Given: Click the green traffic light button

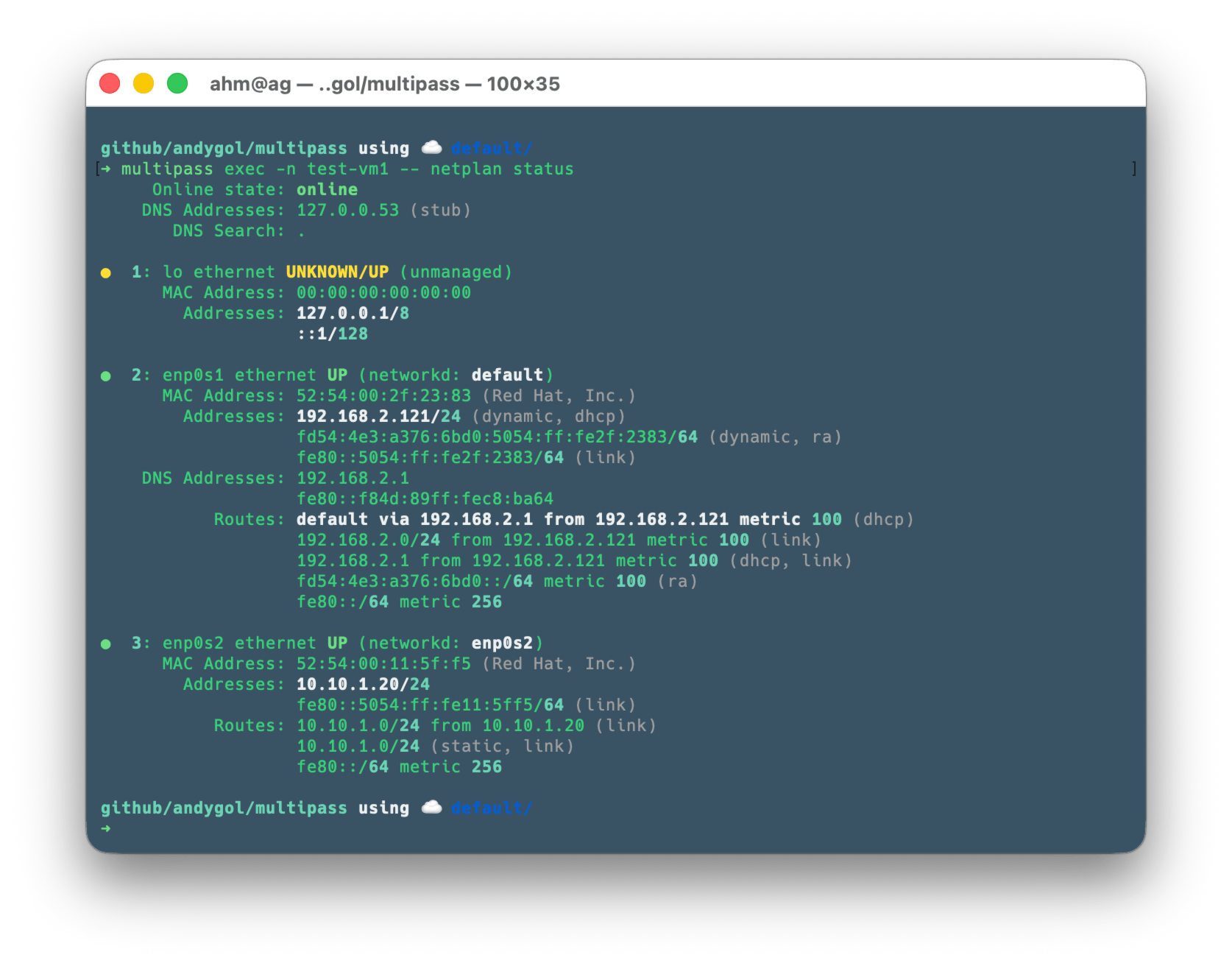Looking at the screenshot, I should coord(177,83).
